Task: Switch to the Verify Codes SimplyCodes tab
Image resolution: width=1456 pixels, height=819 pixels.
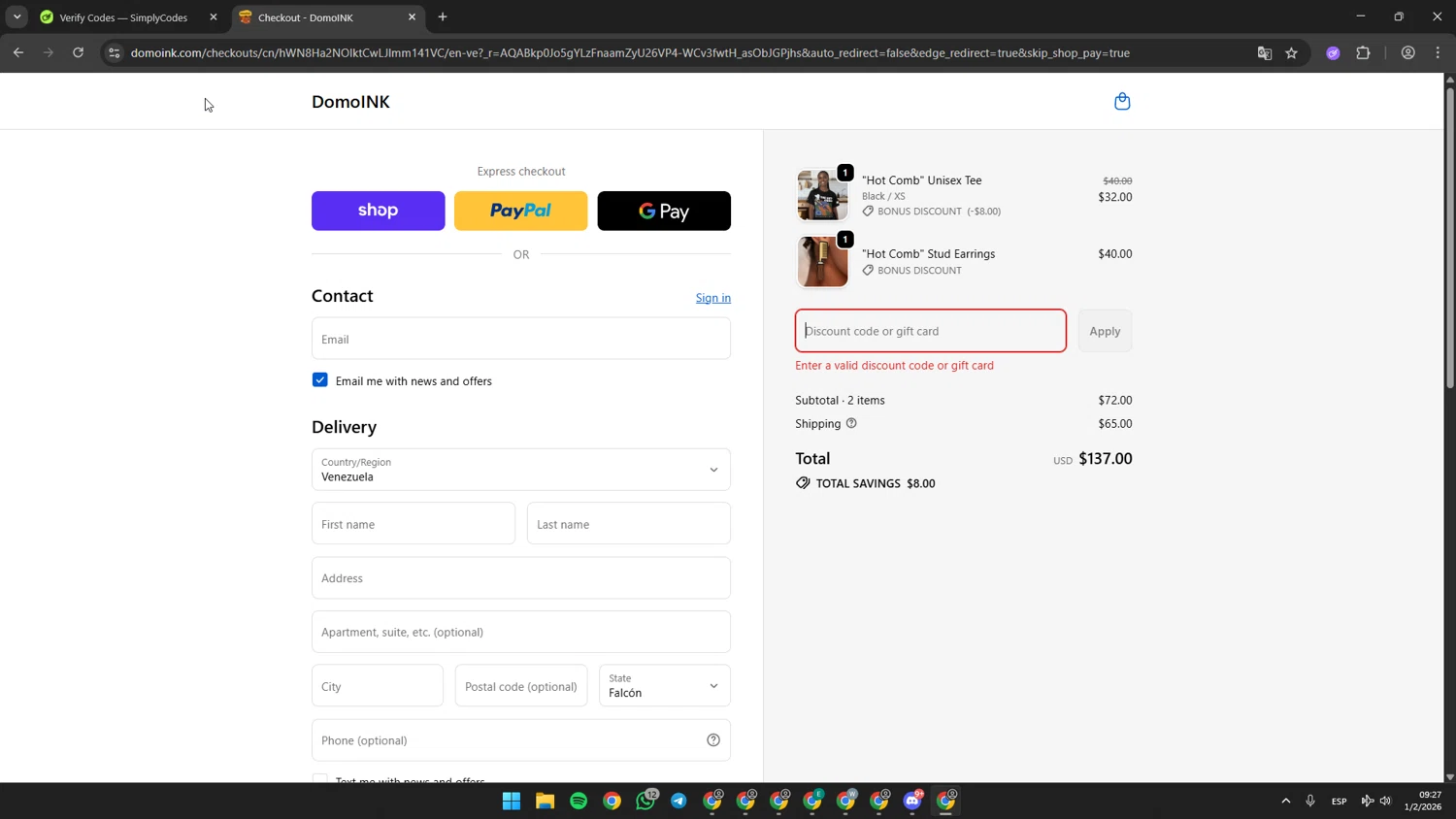Action: tap(123, 16)
